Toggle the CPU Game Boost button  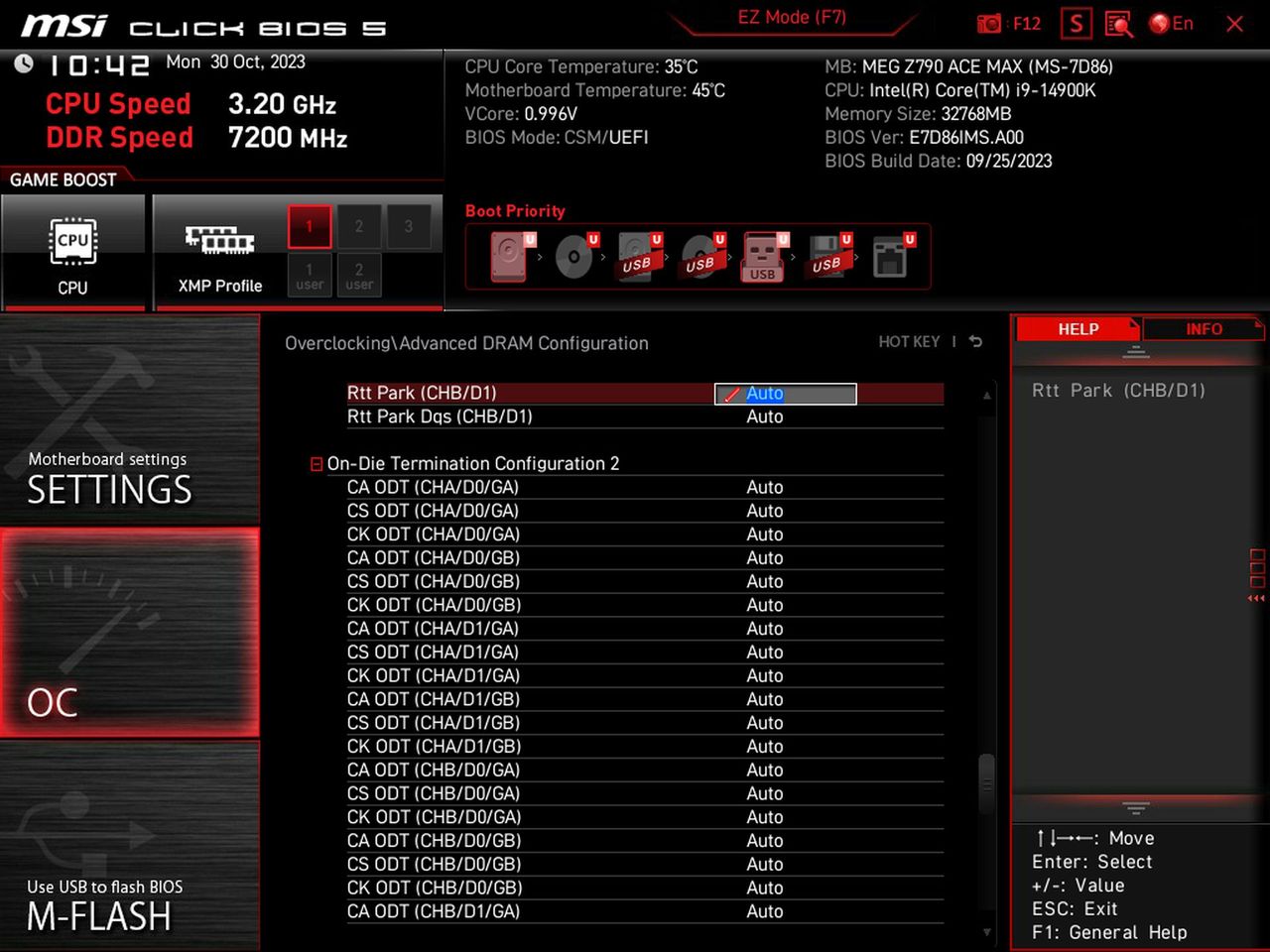click(x=73, y=253)
